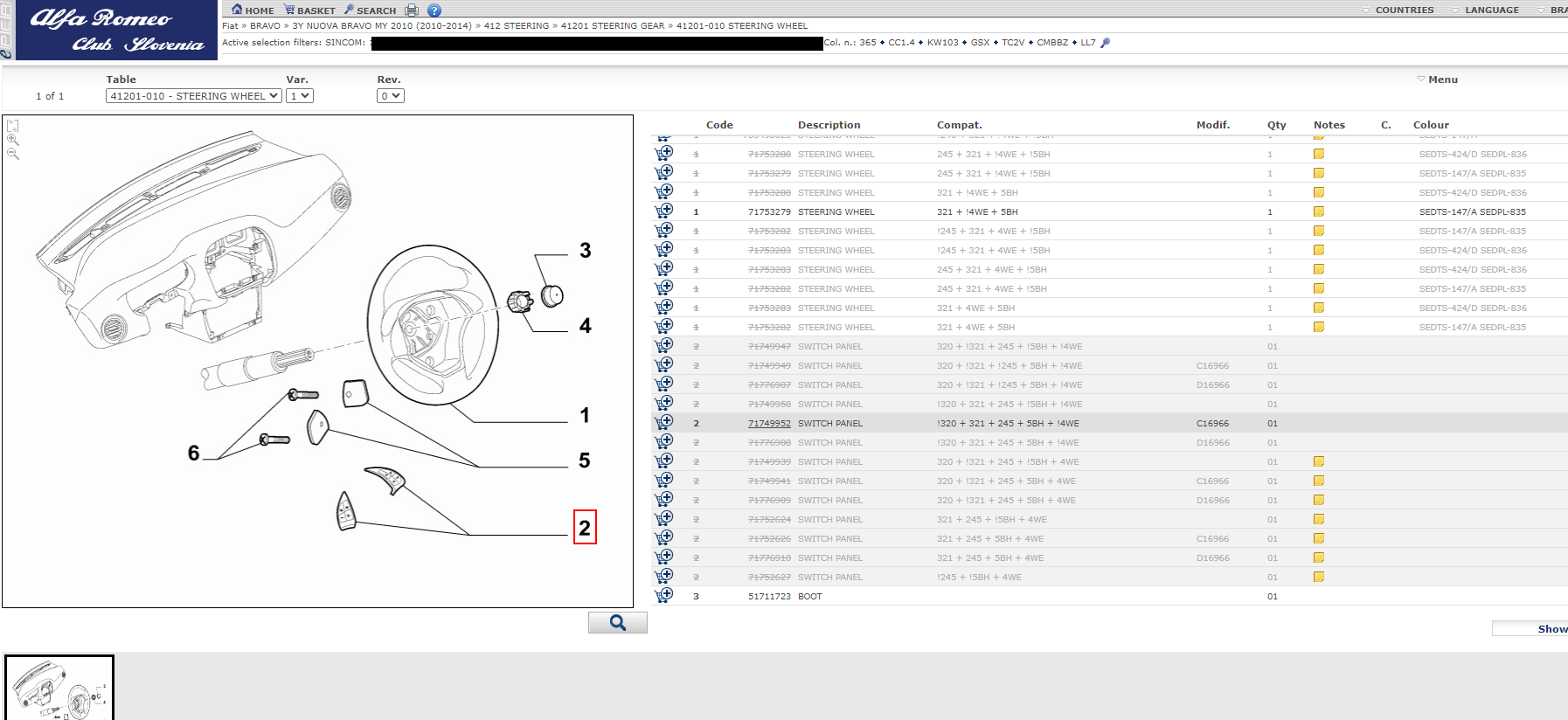Open help via the blue question mark icon

(434, 10)
